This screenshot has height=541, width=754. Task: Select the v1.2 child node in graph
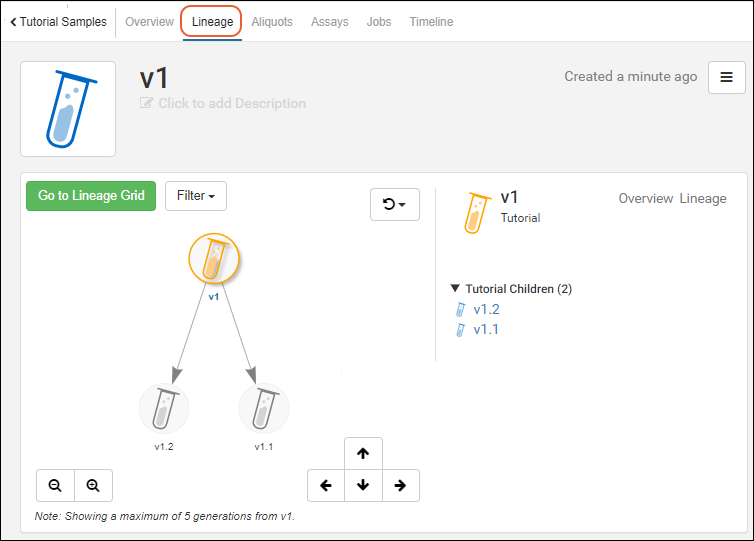pyautogui.click(x=164, y=408)
